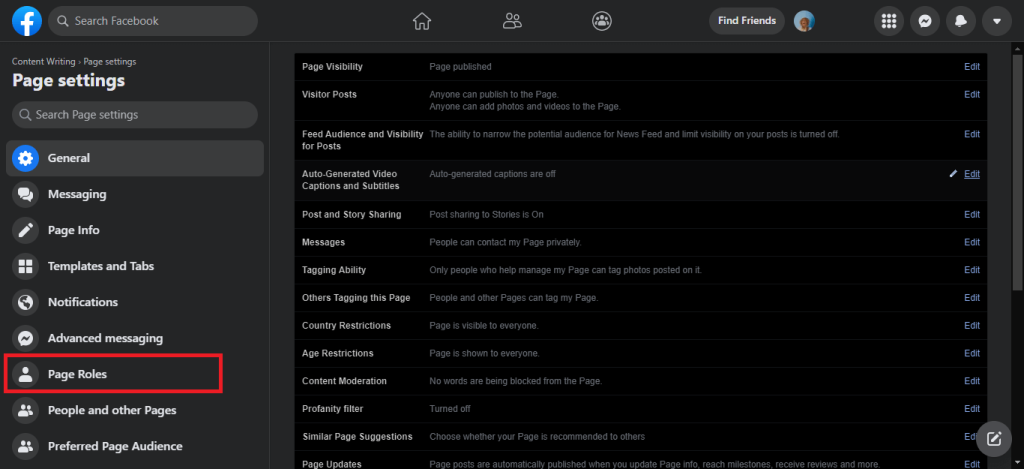Image resolution: width=1024 pixels, height=469 pixels.
Task: Click the Page Visibility row label
Action: coord(332,67)
